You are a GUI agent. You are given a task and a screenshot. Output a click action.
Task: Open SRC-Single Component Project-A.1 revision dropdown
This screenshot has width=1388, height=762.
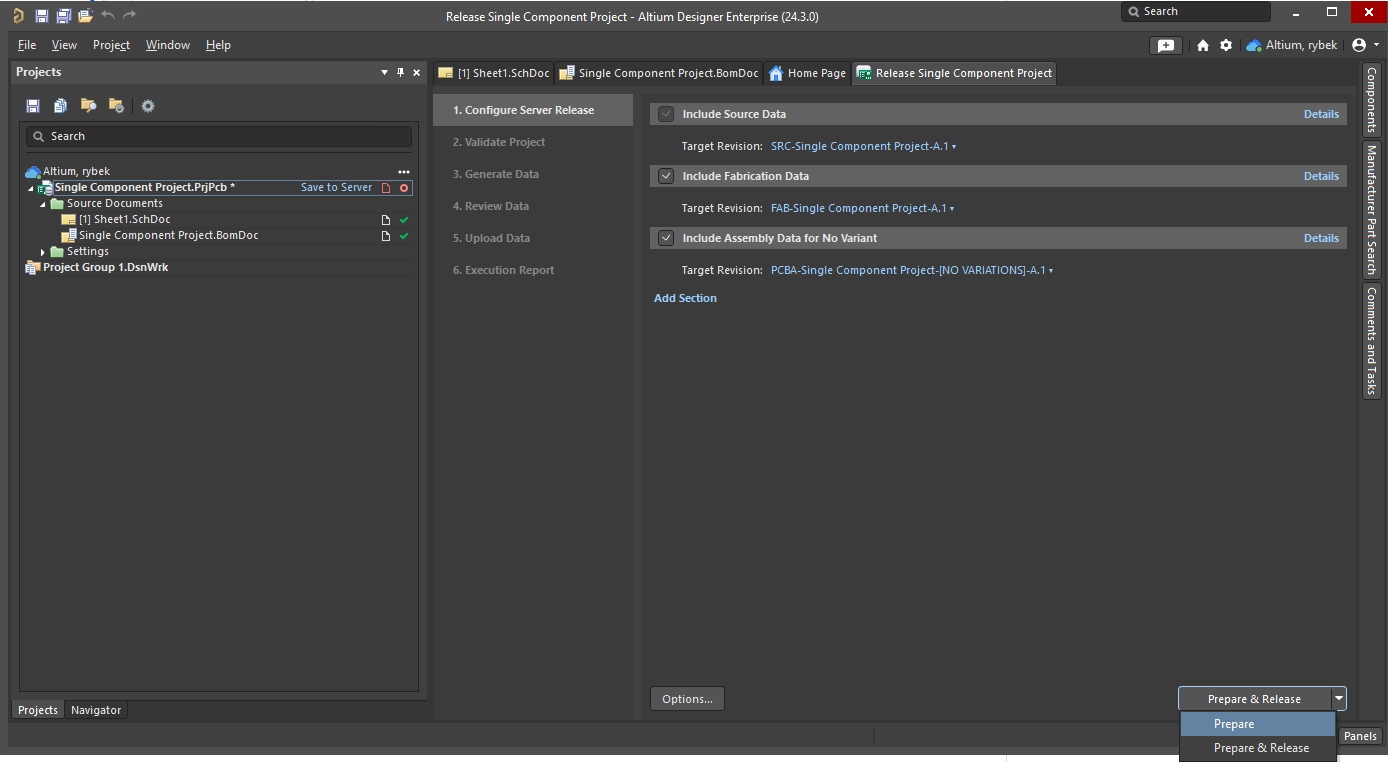pos(864,146)
